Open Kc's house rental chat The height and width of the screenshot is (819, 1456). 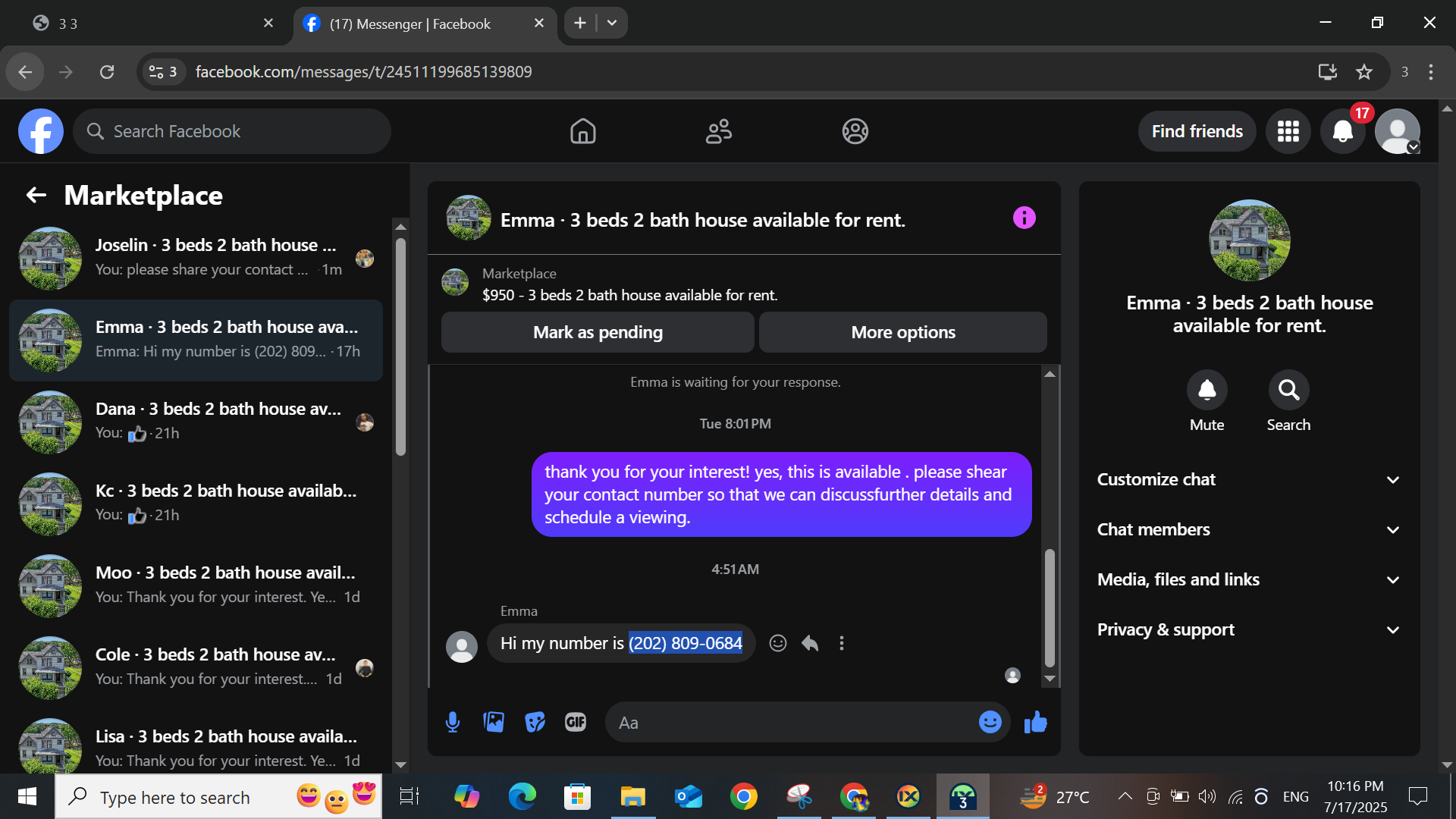point(196,504)
